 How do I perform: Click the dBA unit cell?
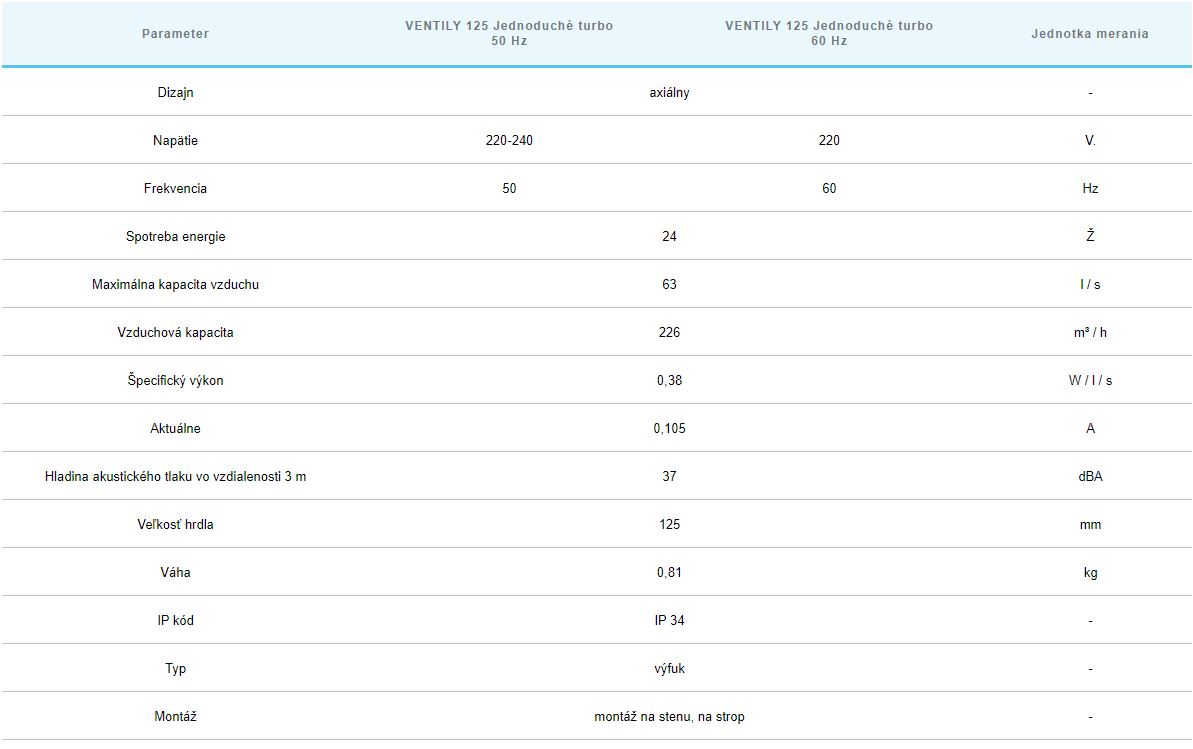pyautogui.click(x=1090, y=477)
